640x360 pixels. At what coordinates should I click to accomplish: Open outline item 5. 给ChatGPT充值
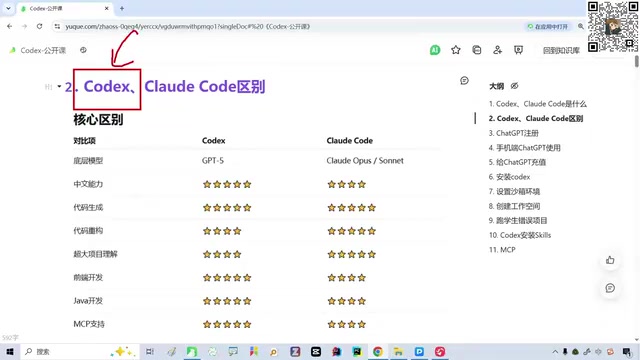(517, 162)
